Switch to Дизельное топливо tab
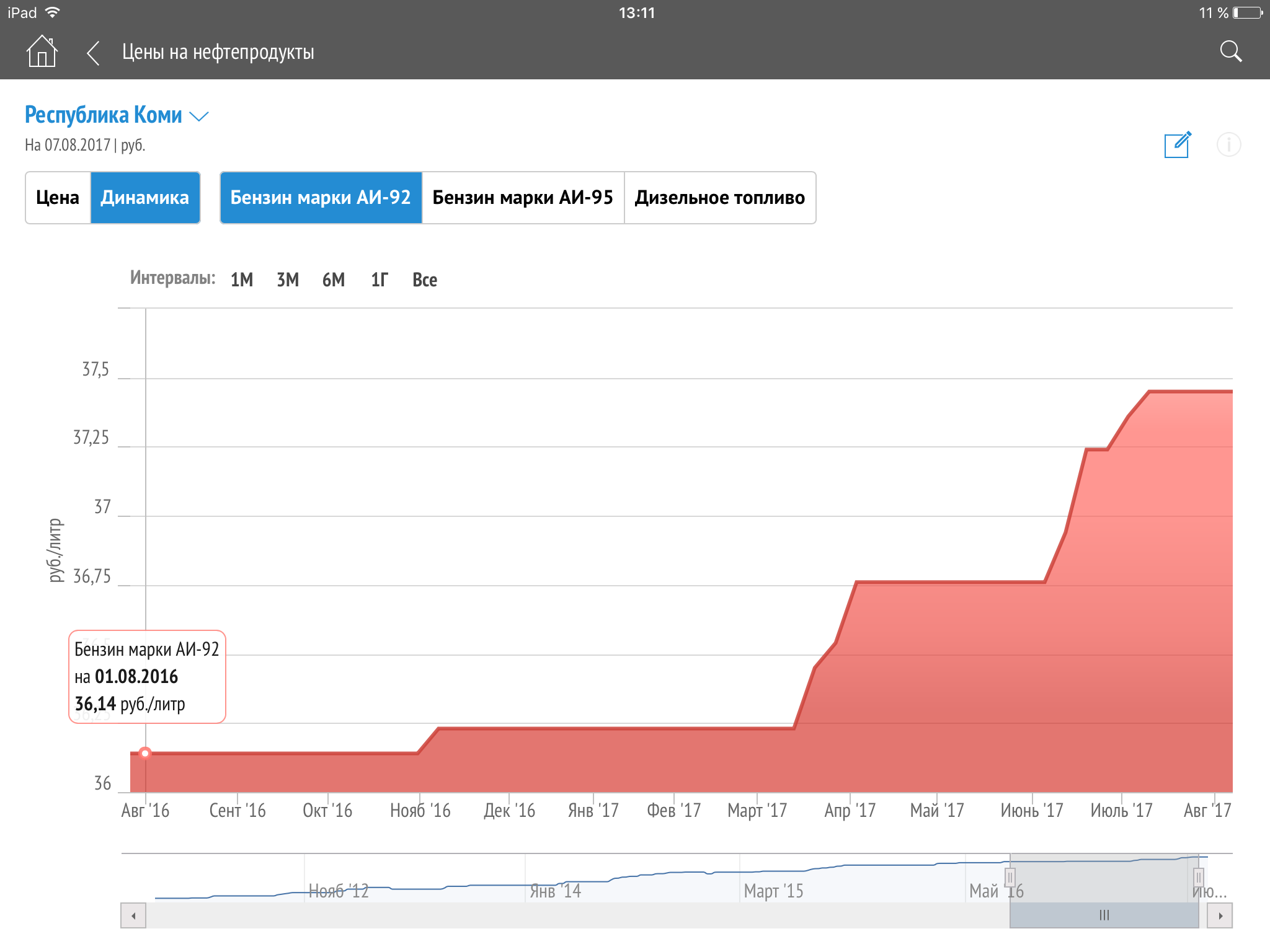 [719, 198]
